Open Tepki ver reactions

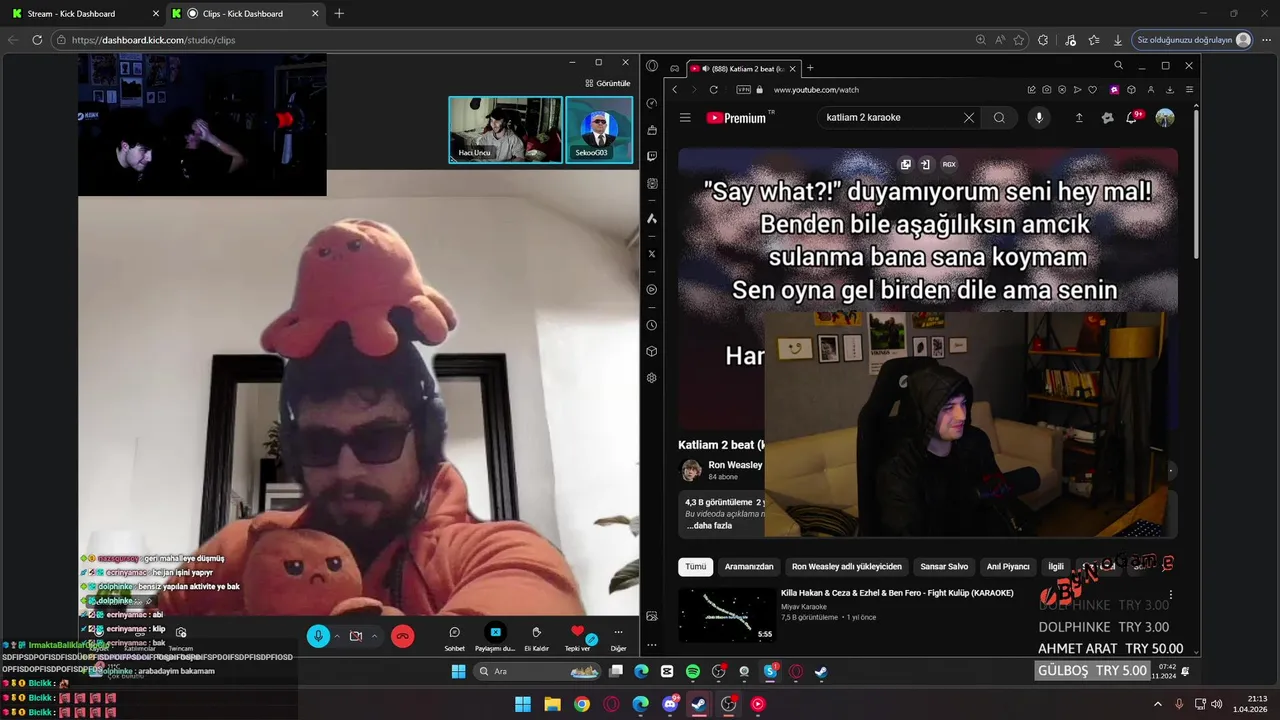[x=577, y=638]
